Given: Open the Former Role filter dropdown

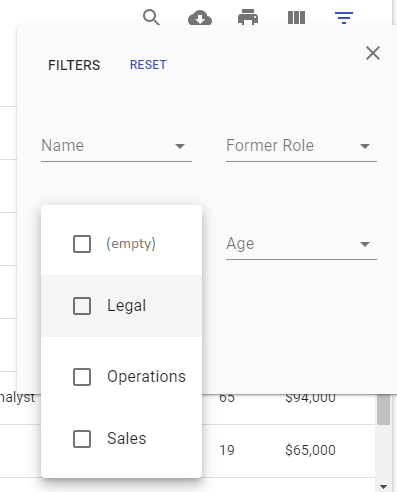Looking at the screenshot, I should [x=301, y=146].
